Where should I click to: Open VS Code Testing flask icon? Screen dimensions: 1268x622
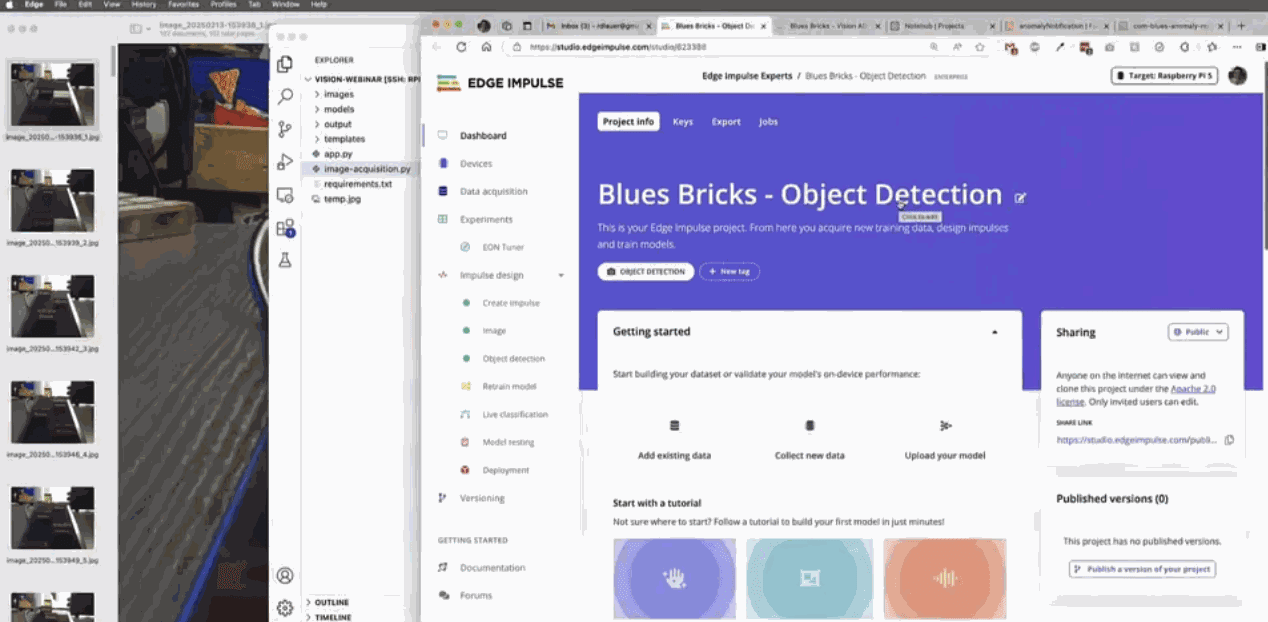[285, 260]
